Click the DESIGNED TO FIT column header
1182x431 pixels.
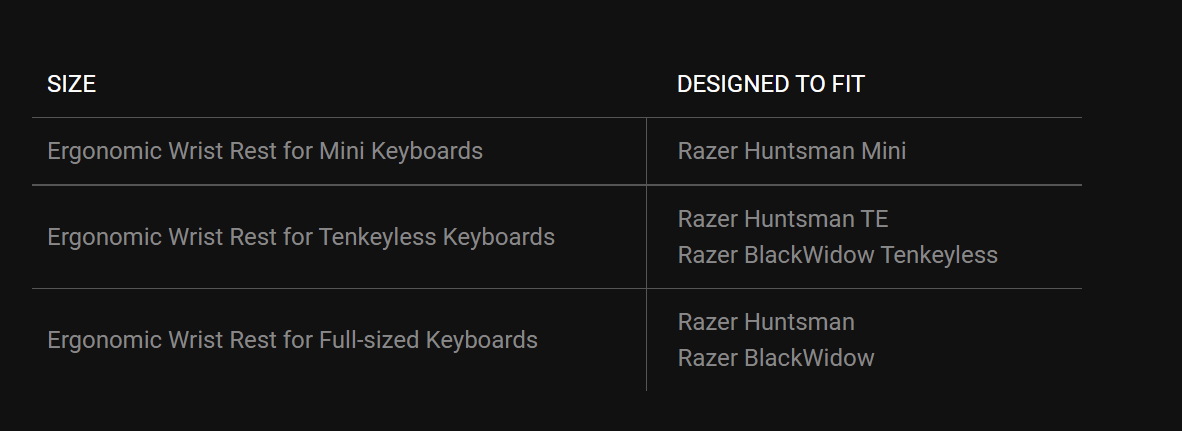770,84
